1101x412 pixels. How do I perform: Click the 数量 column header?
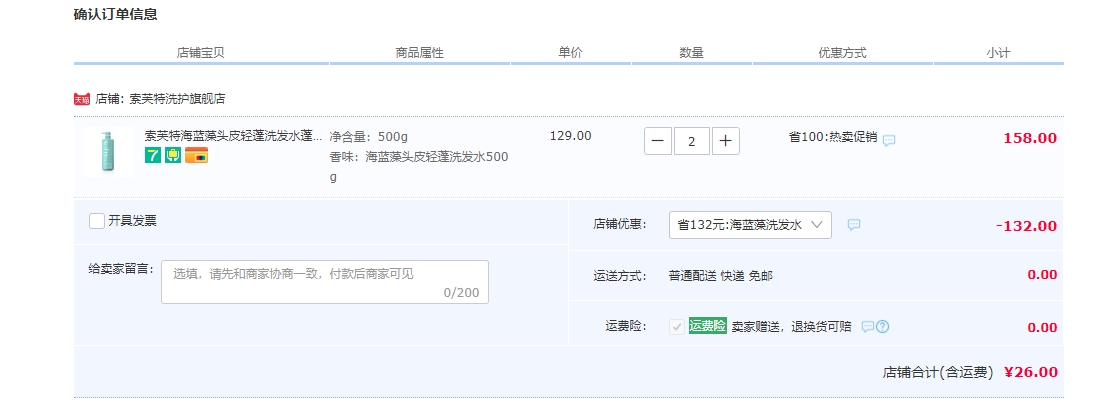[691, 53]
